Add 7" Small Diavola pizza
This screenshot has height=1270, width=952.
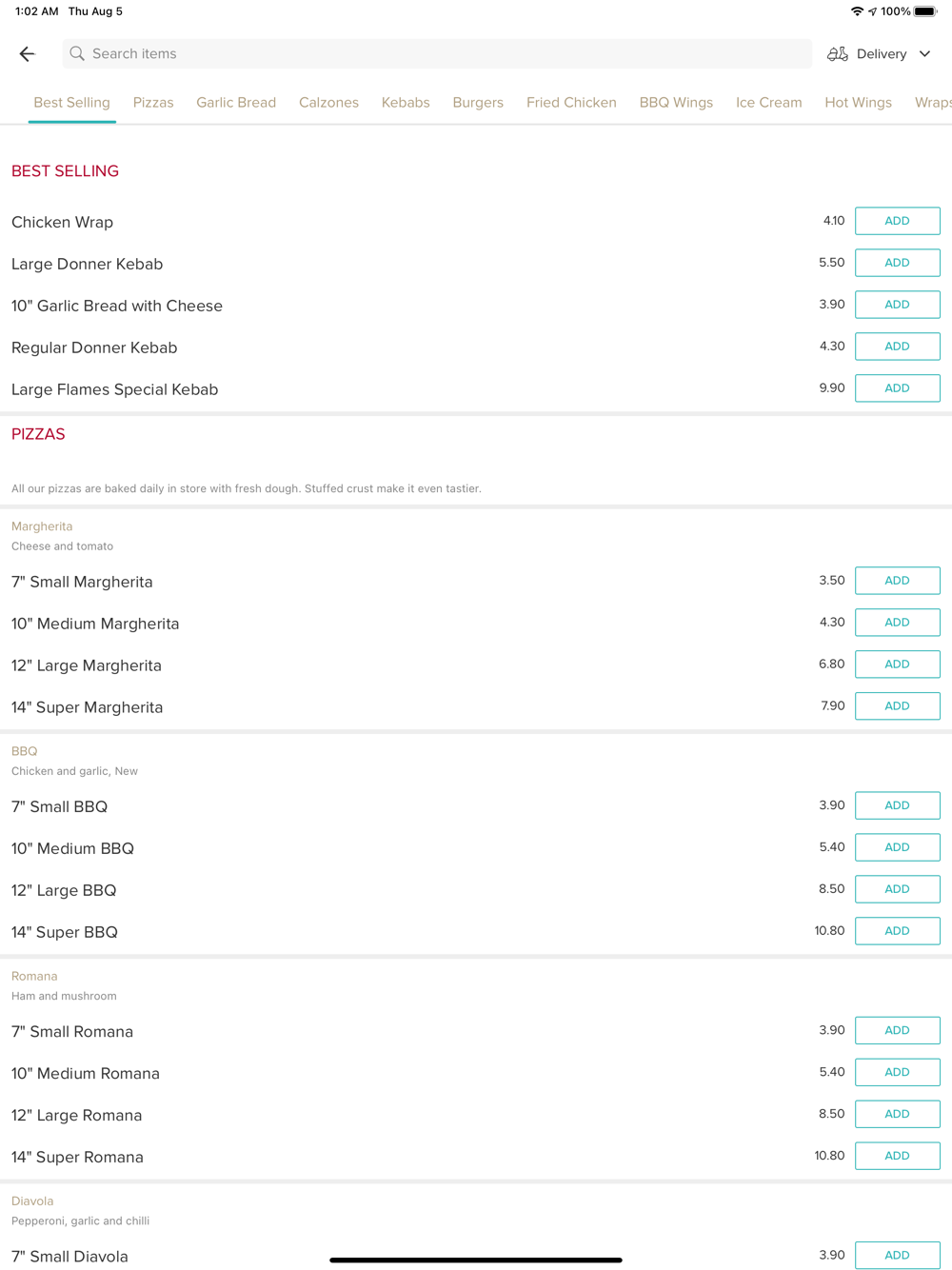tap(897, 1255)
